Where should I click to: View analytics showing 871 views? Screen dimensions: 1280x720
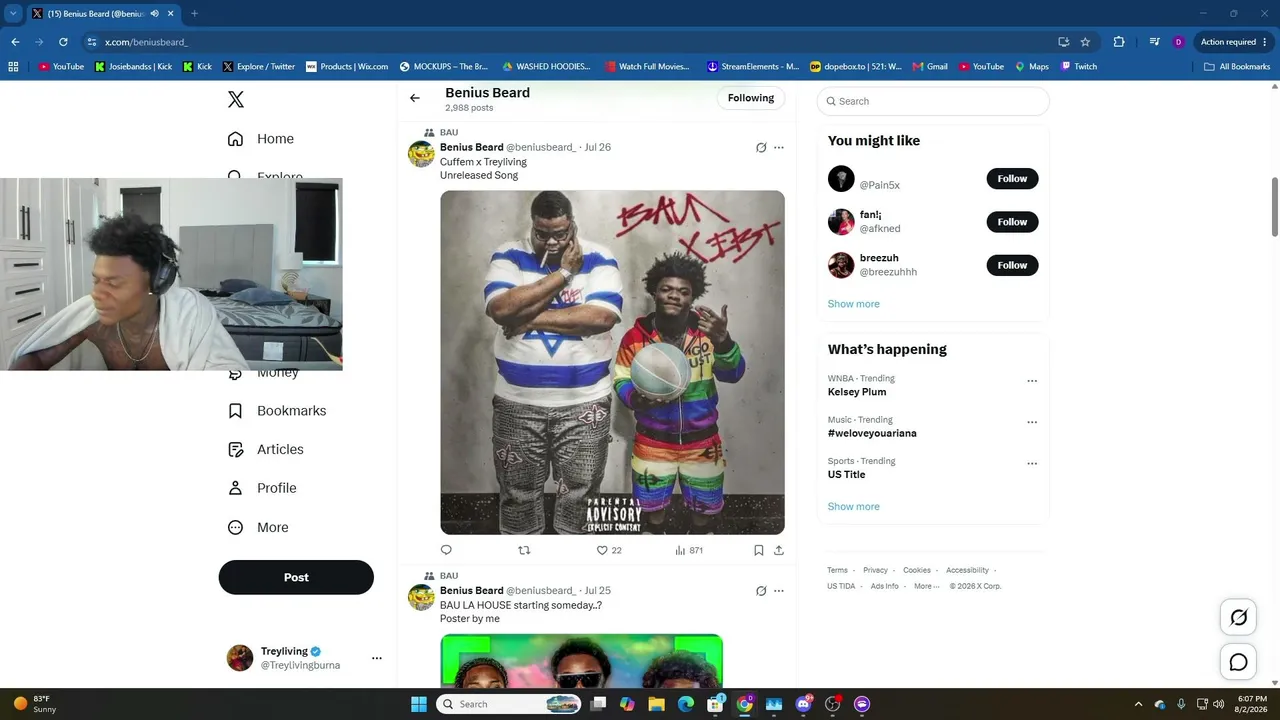coord(689,550)
